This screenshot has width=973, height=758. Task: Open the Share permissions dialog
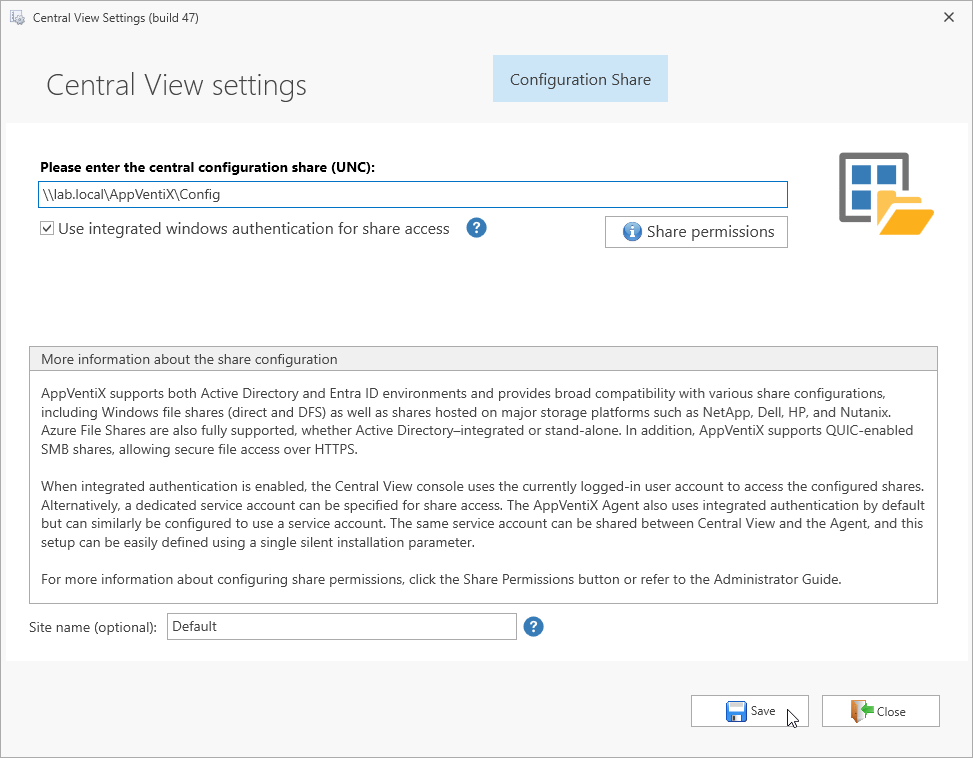click(696, 232)
